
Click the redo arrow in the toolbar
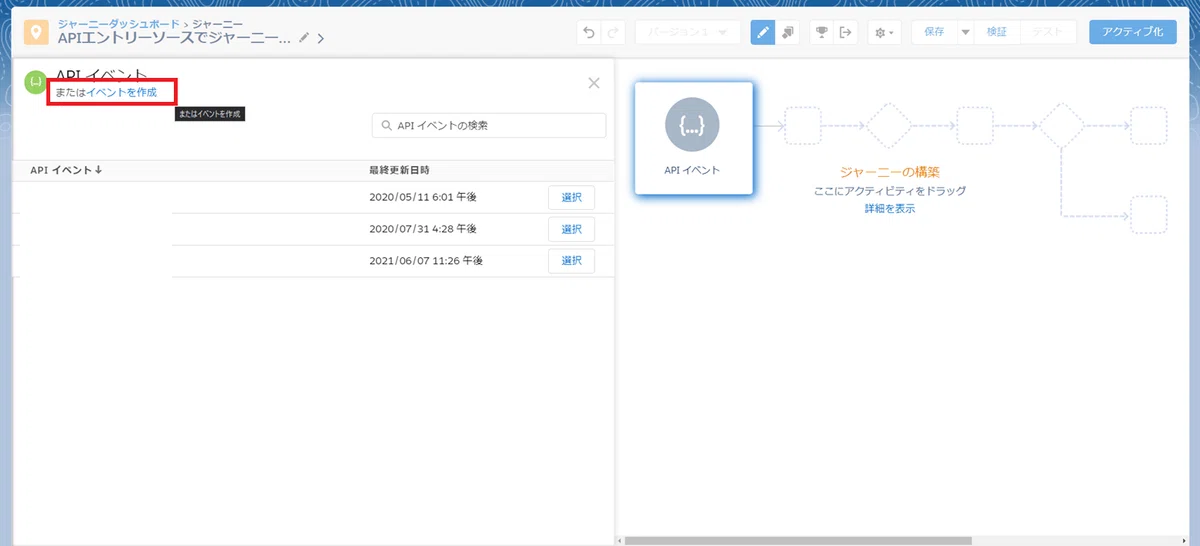coord(613,32)
